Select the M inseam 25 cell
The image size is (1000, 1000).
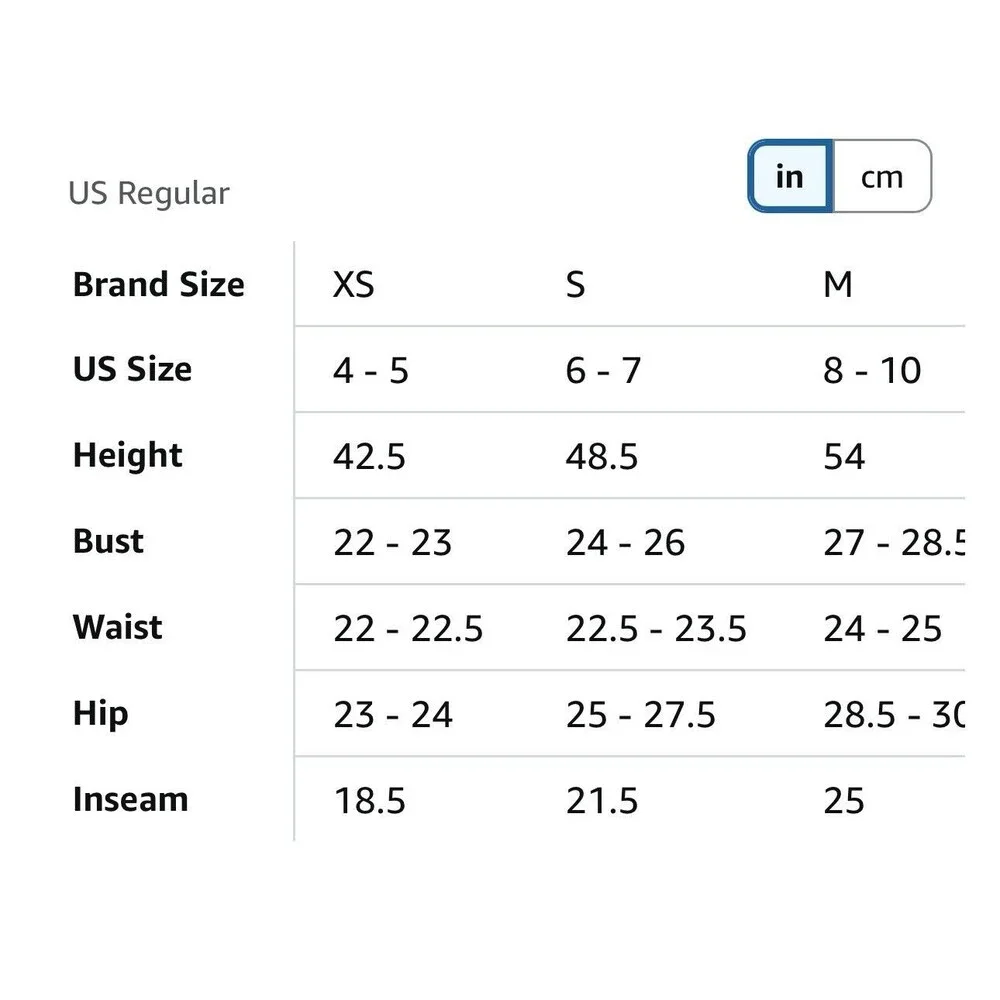click(844, 801)
